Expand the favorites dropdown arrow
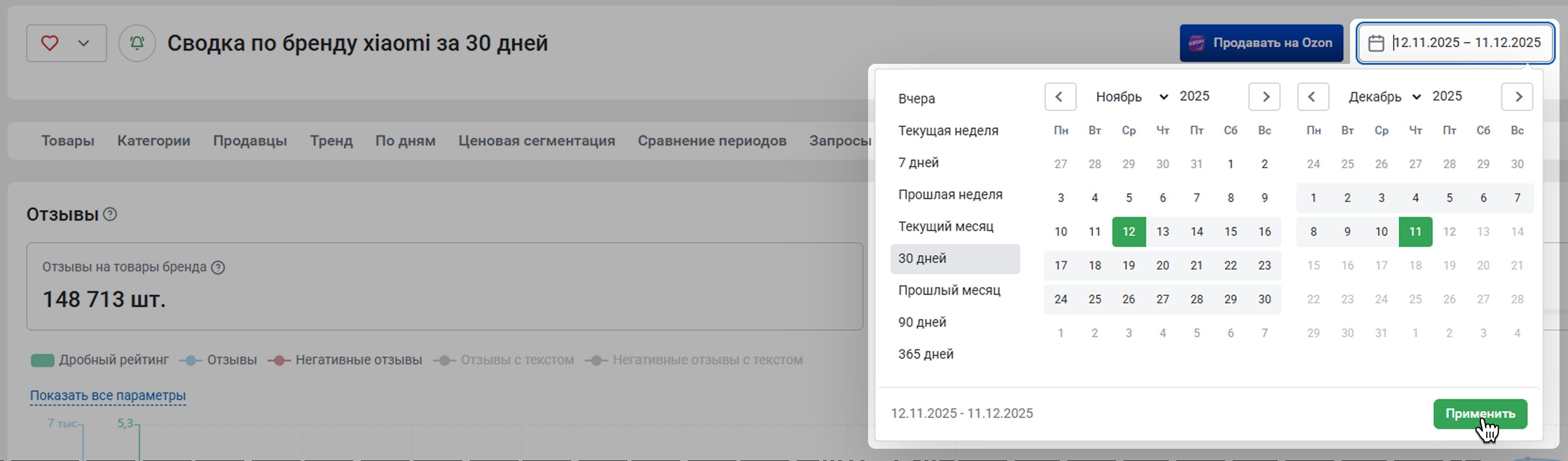Screen dimensions: 1568x461 point(84,43)
